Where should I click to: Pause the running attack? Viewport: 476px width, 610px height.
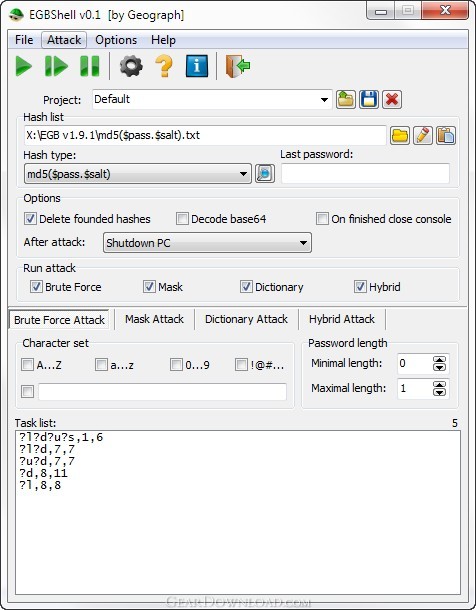click(89, 66)
